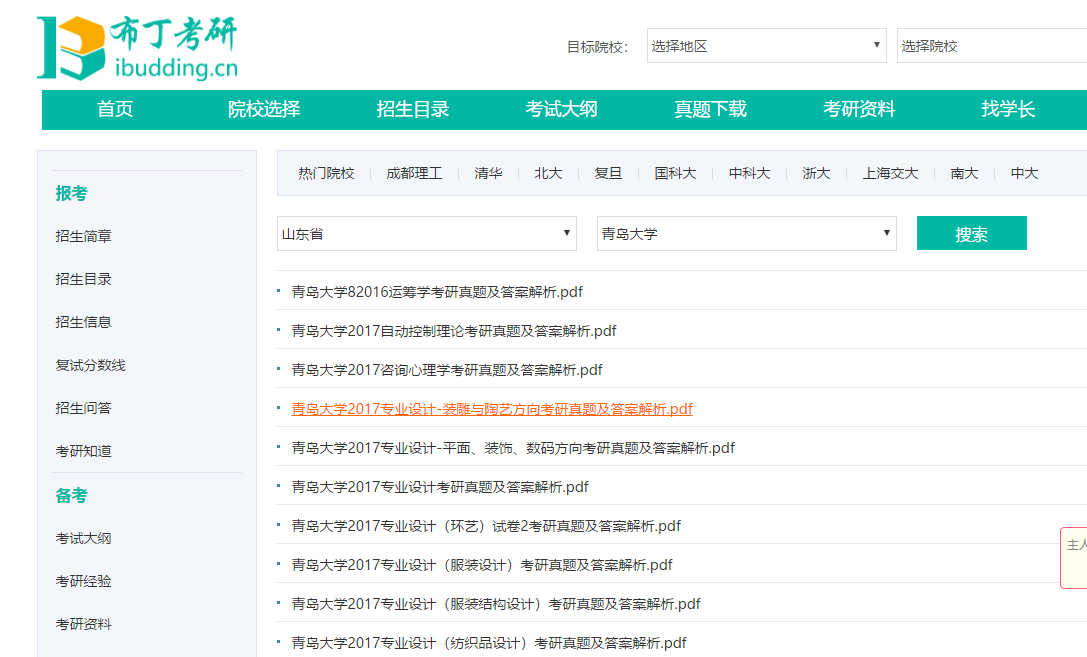The height and width of the screenshot is (657, 1087).
Task: Open sidebar link 复试分数线
Action: point(91,365)
